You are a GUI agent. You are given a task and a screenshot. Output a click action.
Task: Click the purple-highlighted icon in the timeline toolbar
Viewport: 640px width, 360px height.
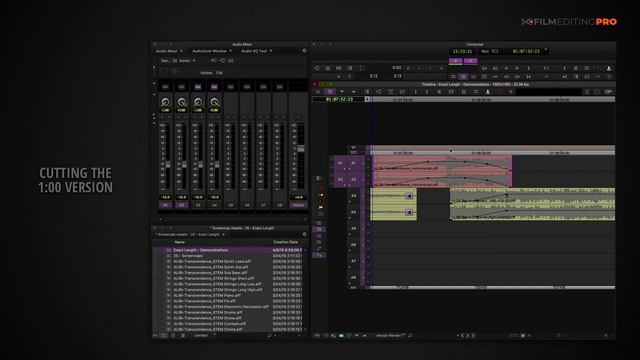330,92
